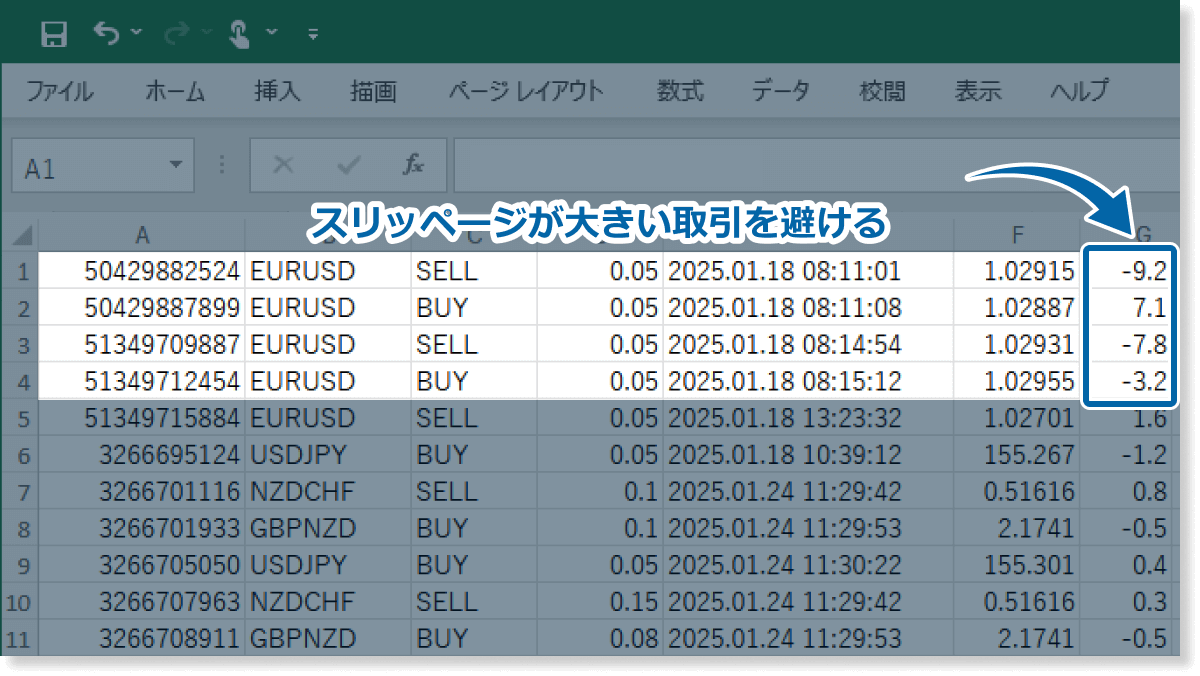Open Customize Quick Access Toolbar dropdown
The width and height of the screenshot is (1200, 676).
pyautogui.click(x=313, y=35)
